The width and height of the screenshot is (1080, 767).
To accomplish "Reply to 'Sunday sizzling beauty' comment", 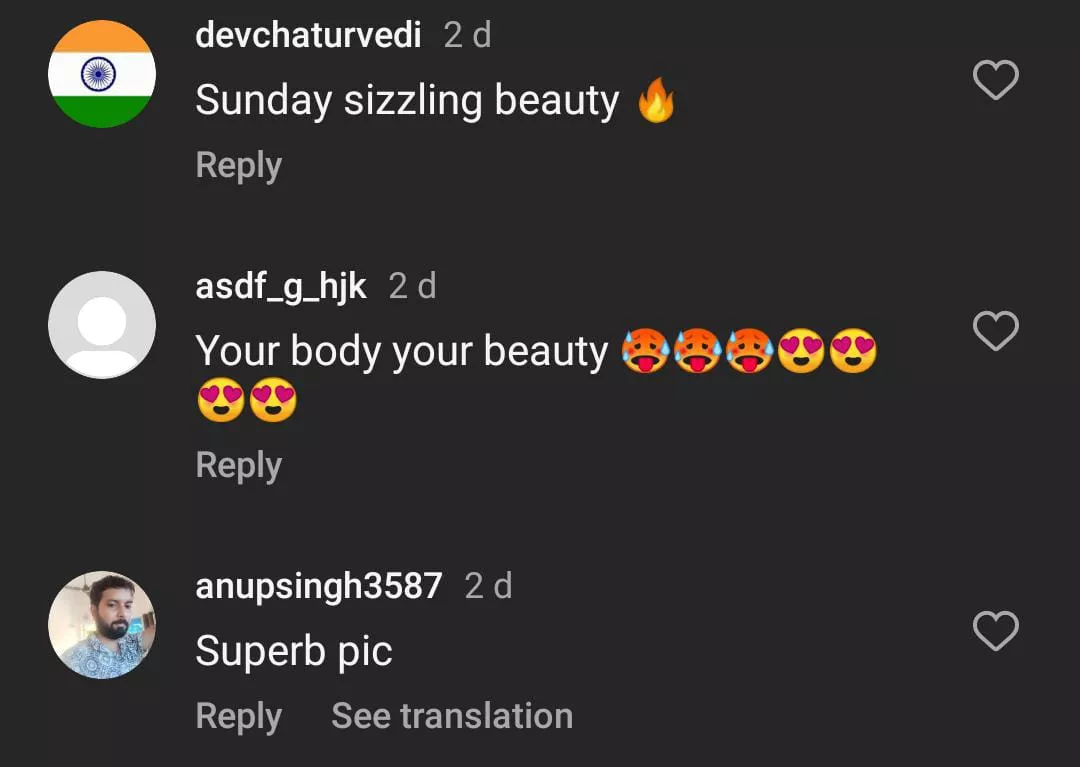I will coord(239,166).
